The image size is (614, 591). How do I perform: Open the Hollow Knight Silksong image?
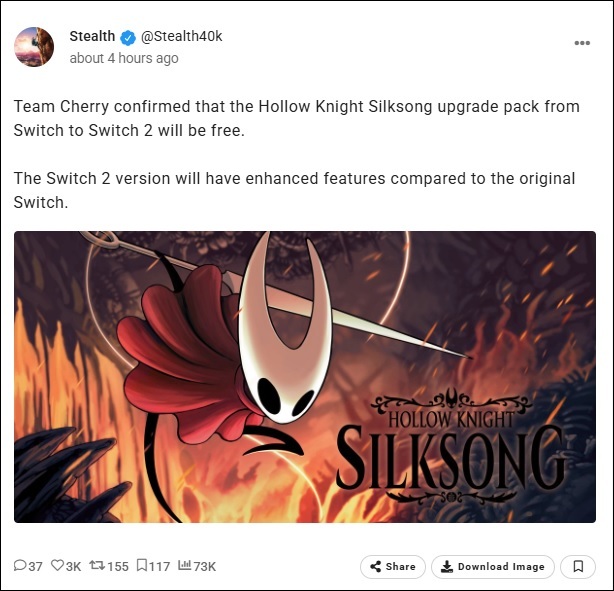[x=305, y=377]
